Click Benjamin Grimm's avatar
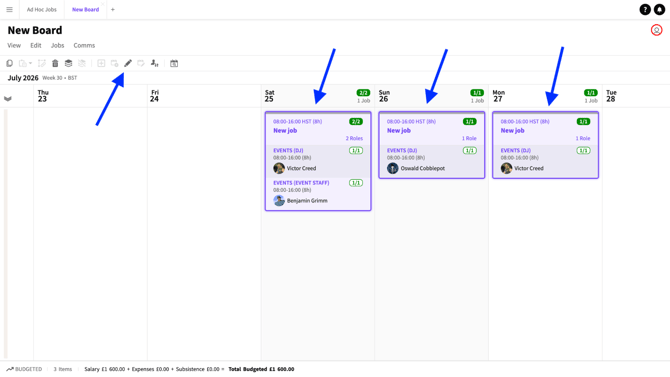The image size is (670, 377). click(279, 200)
